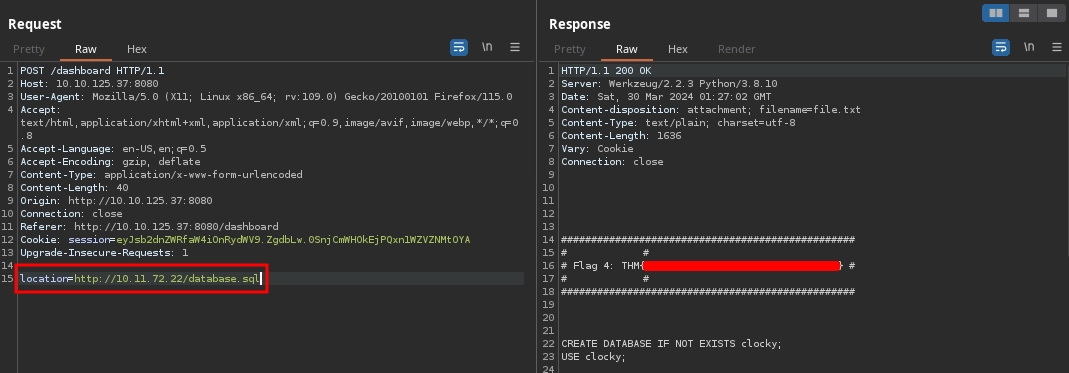Click the Content-Type: text/plain response header
The height and width of the screenshot is (373, 1069).
tap(678, 123)
